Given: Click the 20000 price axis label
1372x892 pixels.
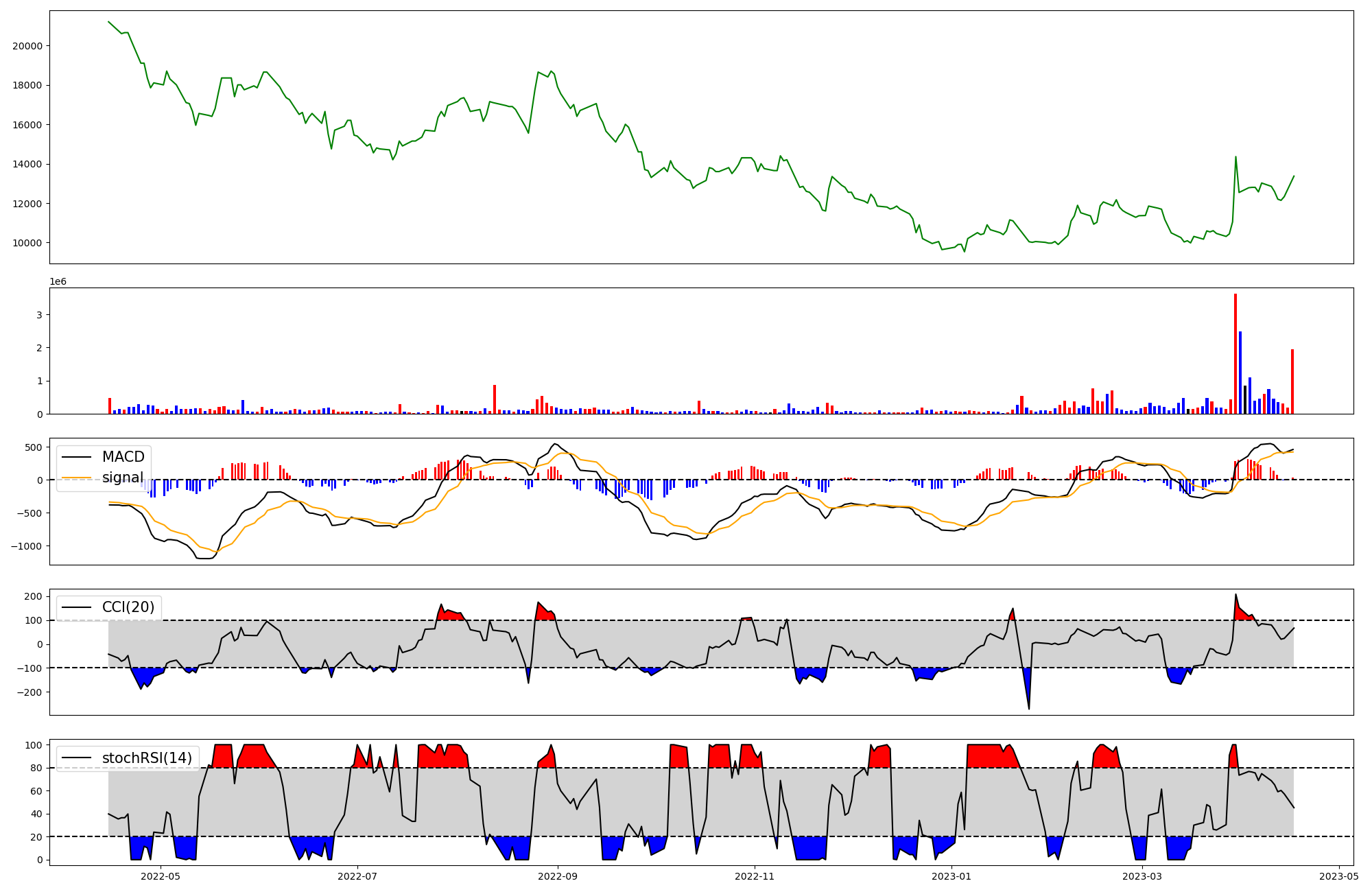Looking at the screenshot, I should [27, 46].
